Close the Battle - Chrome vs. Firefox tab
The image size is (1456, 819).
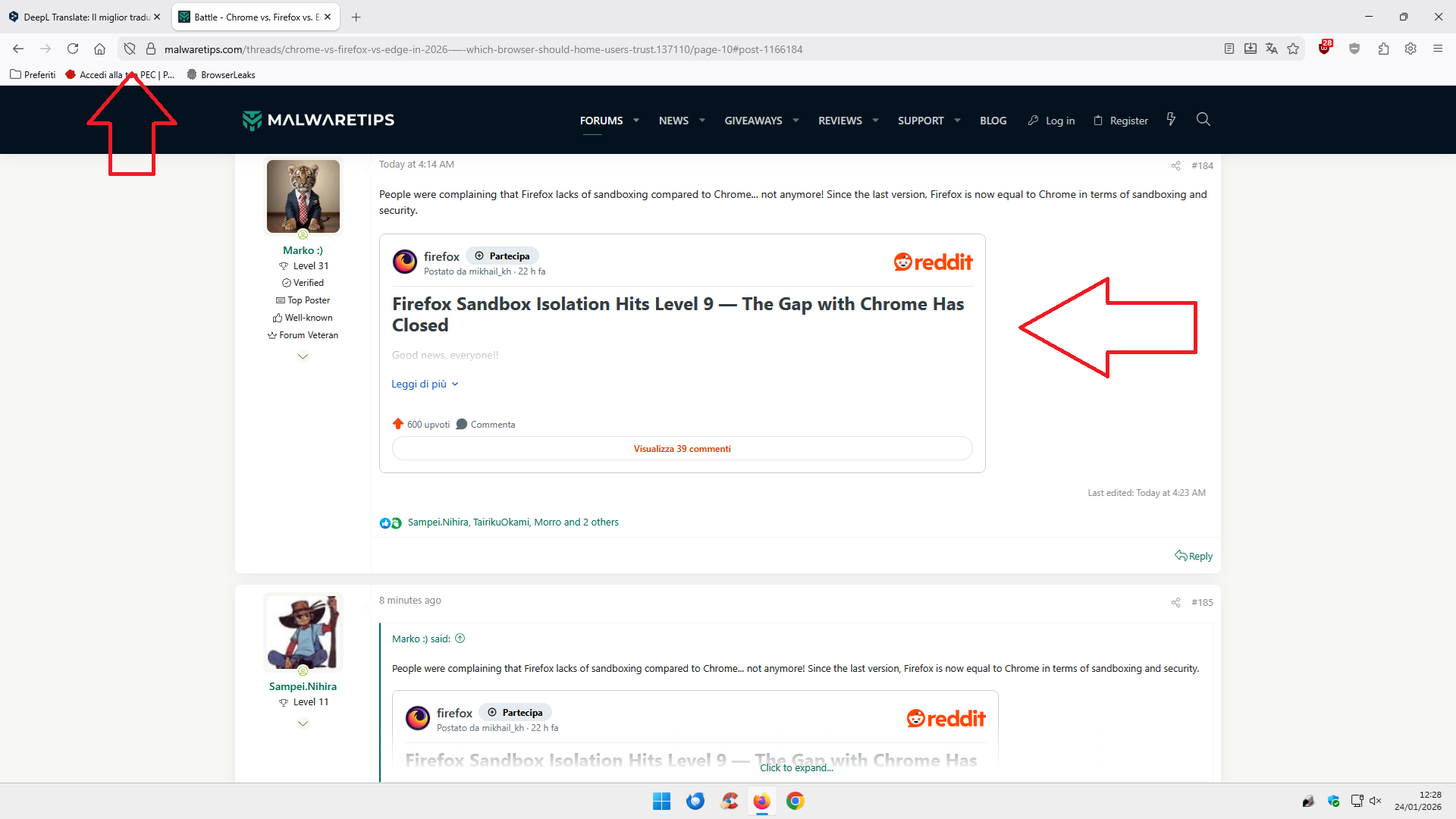[328, 17]
